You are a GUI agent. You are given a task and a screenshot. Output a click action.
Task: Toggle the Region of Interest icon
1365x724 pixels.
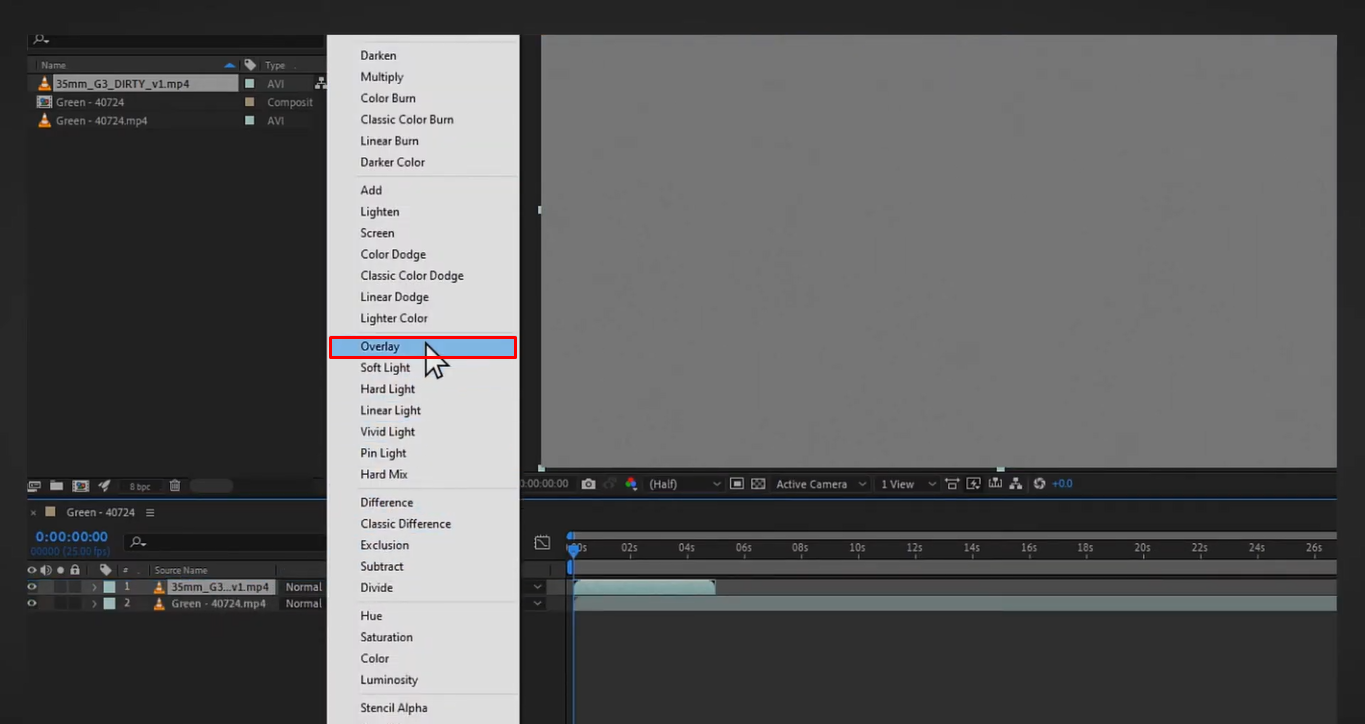tap(737, 484)
